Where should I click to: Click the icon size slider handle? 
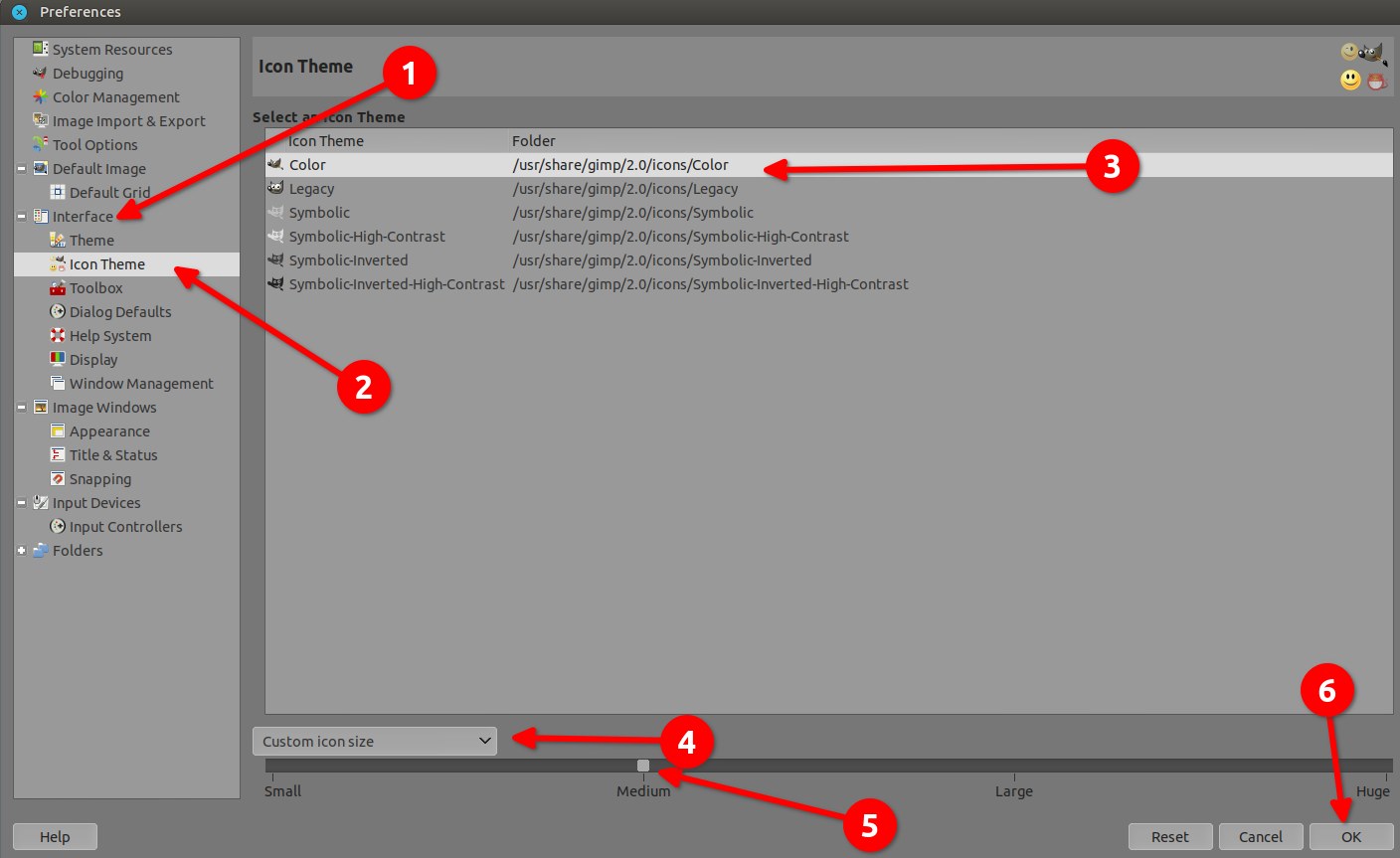643,766
